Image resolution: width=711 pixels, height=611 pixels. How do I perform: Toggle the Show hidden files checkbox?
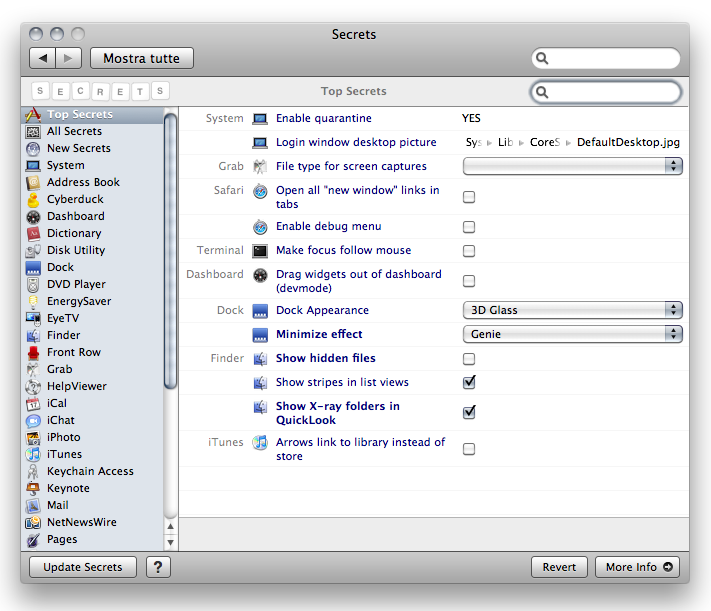coord(469,359)
